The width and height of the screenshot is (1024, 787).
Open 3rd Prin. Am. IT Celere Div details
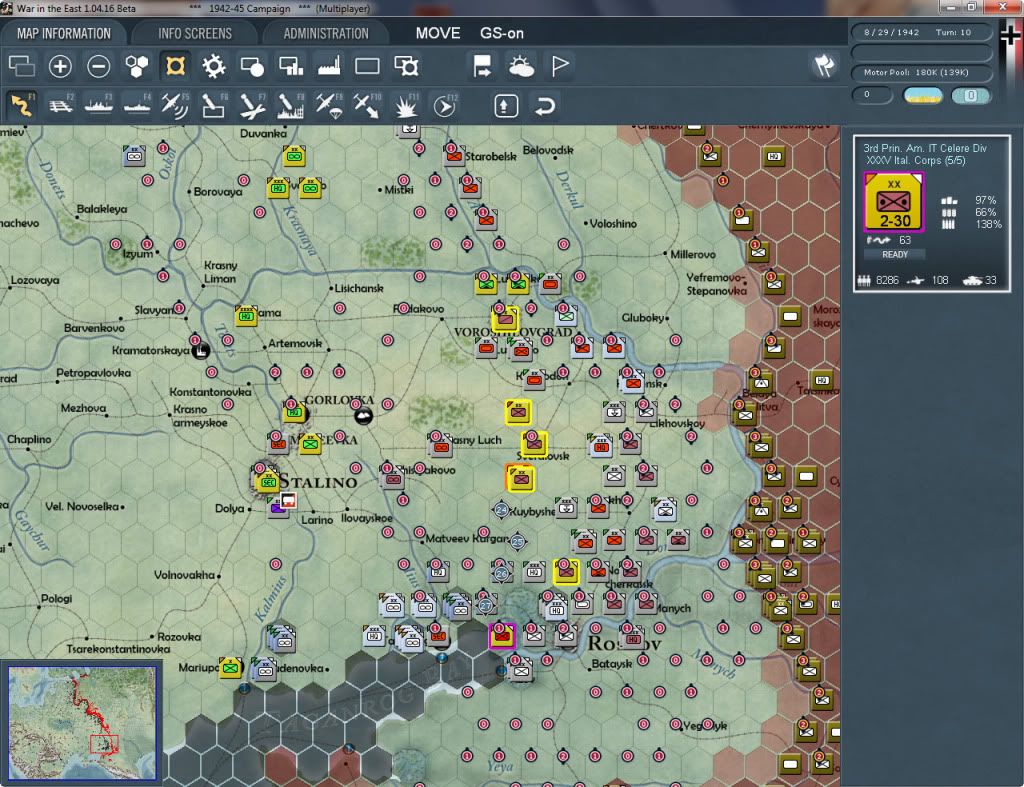[x=924, y=148]
